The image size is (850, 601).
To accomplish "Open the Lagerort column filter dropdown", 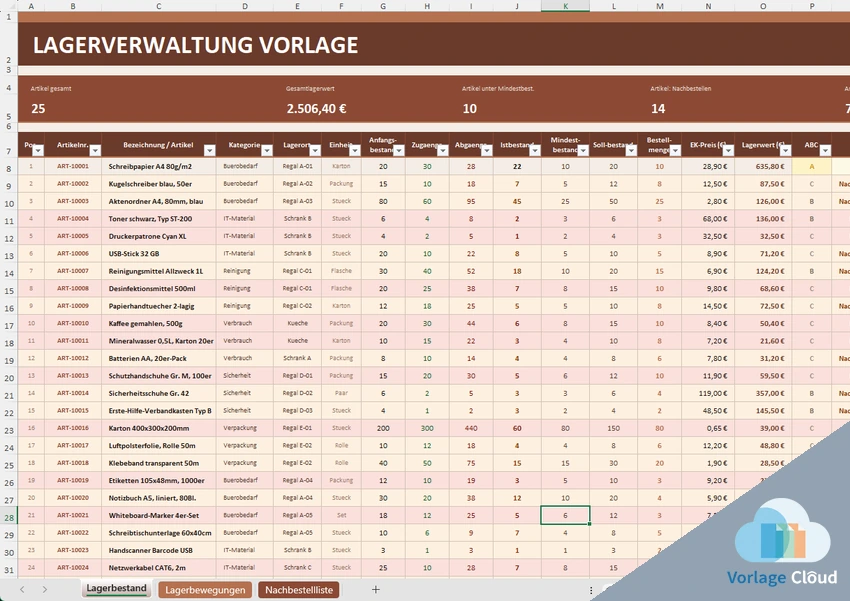I will pyautogui.click(x=315, y=151).
